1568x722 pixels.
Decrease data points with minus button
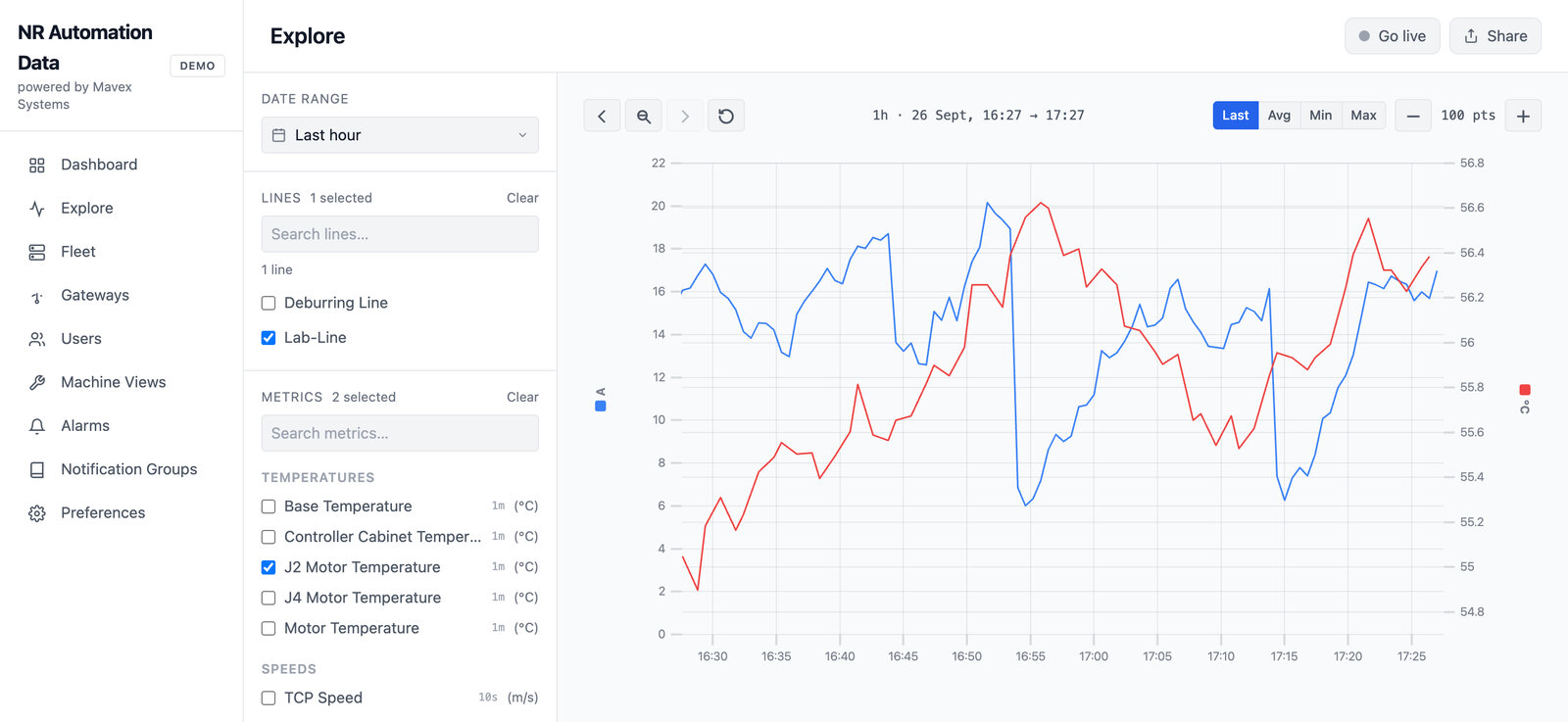(1413, 116)
